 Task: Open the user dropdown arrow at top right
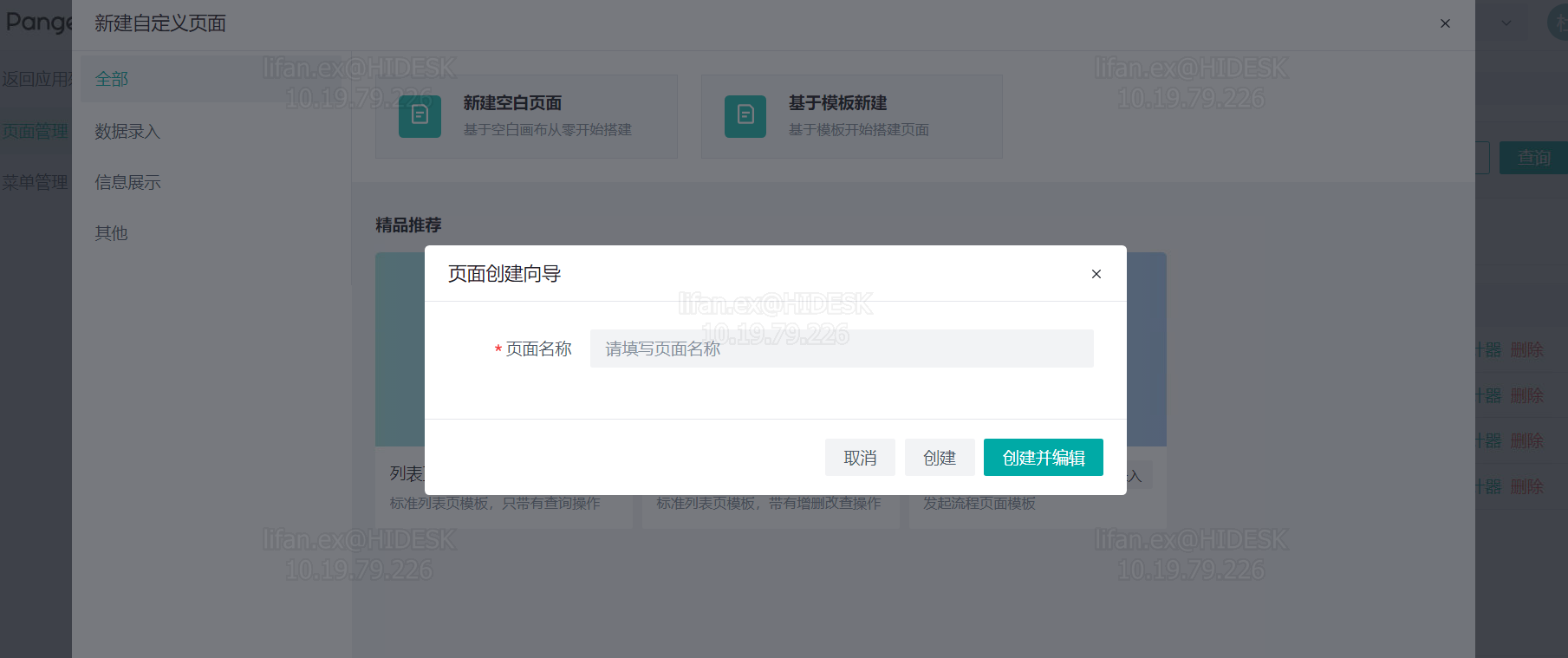1506,23
